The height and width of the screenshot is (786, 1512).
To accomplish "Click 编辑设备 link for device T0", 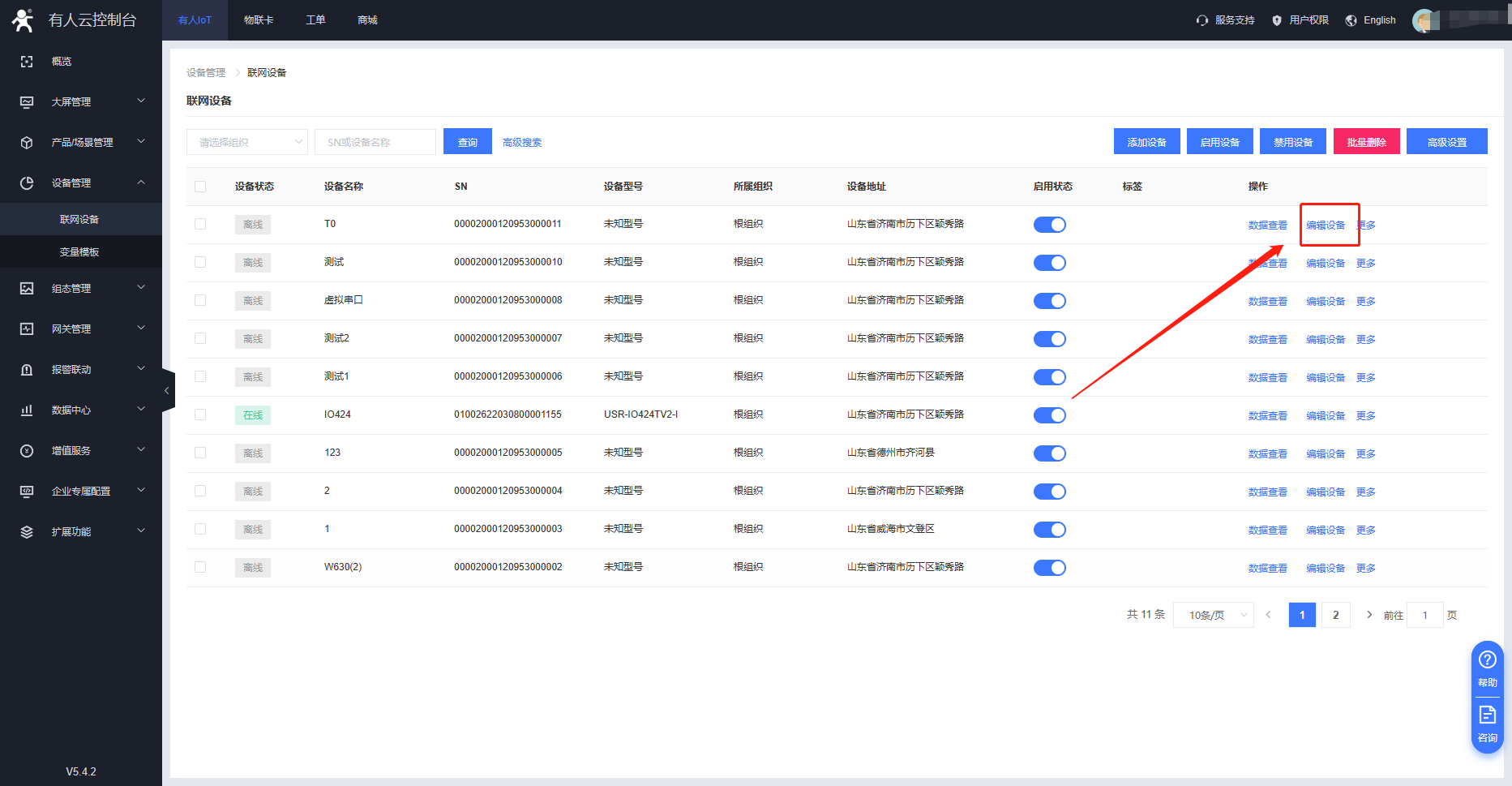I will 1326,225.
